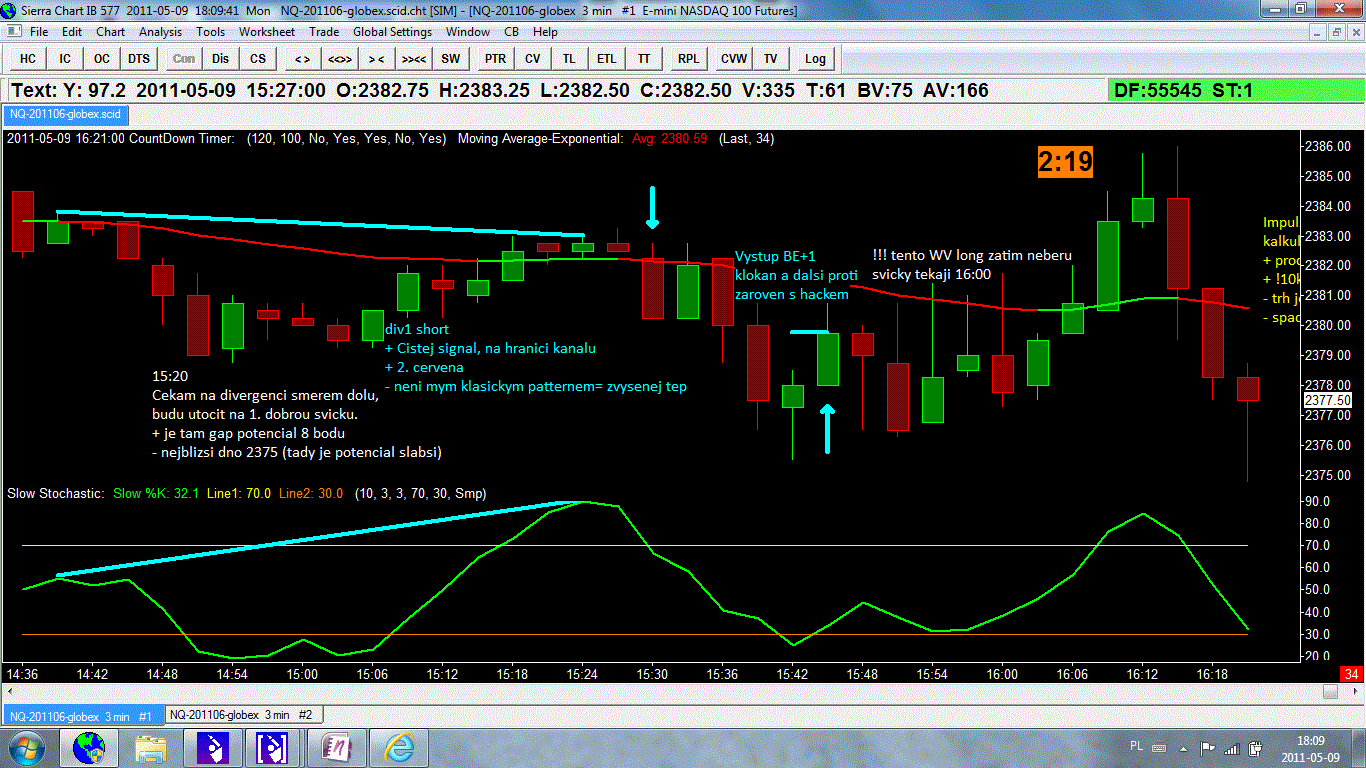Open the File menu
Viewport: 1366px width, 768px height.
coord(39,32)
